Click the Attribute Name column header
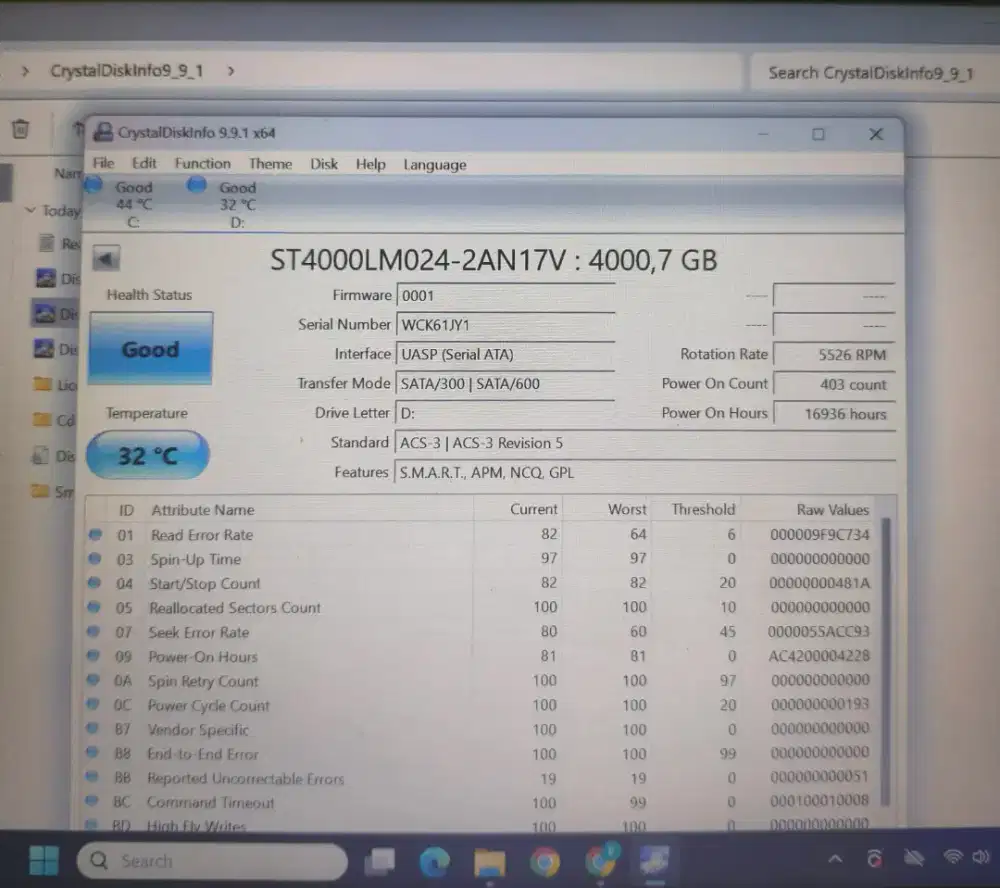1000x888 pixels. point(203,510)
